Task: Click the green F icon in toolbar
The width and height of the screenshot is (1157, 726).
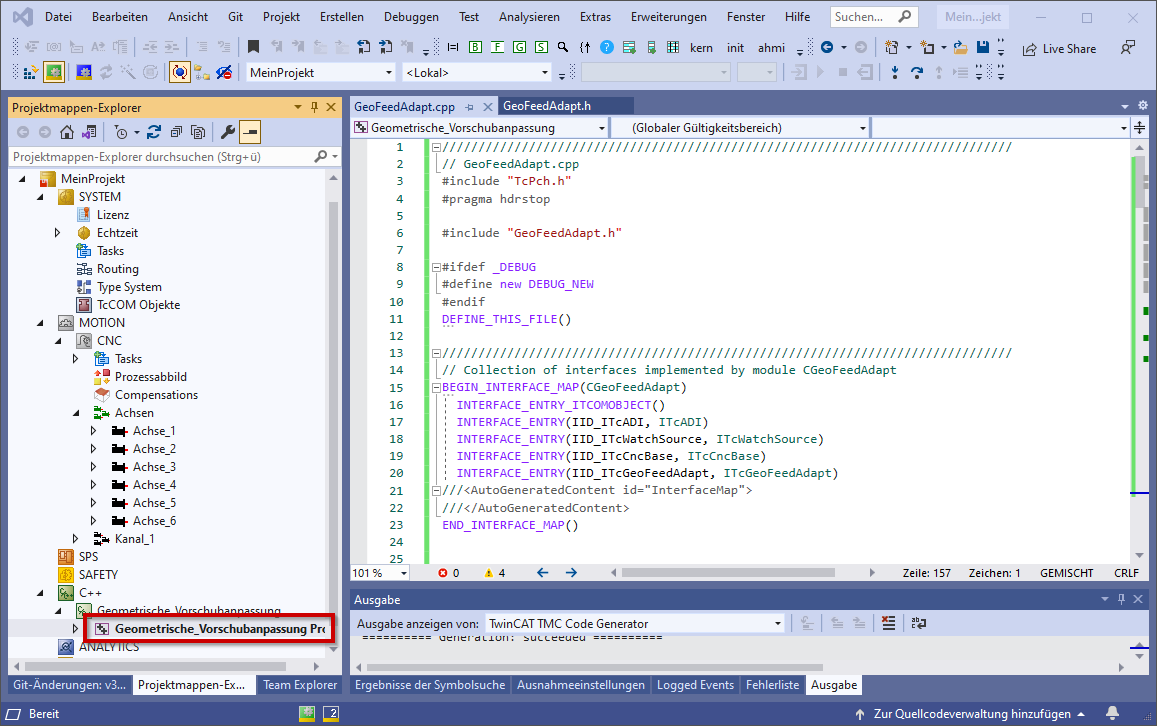Action: tap(497, 47)
